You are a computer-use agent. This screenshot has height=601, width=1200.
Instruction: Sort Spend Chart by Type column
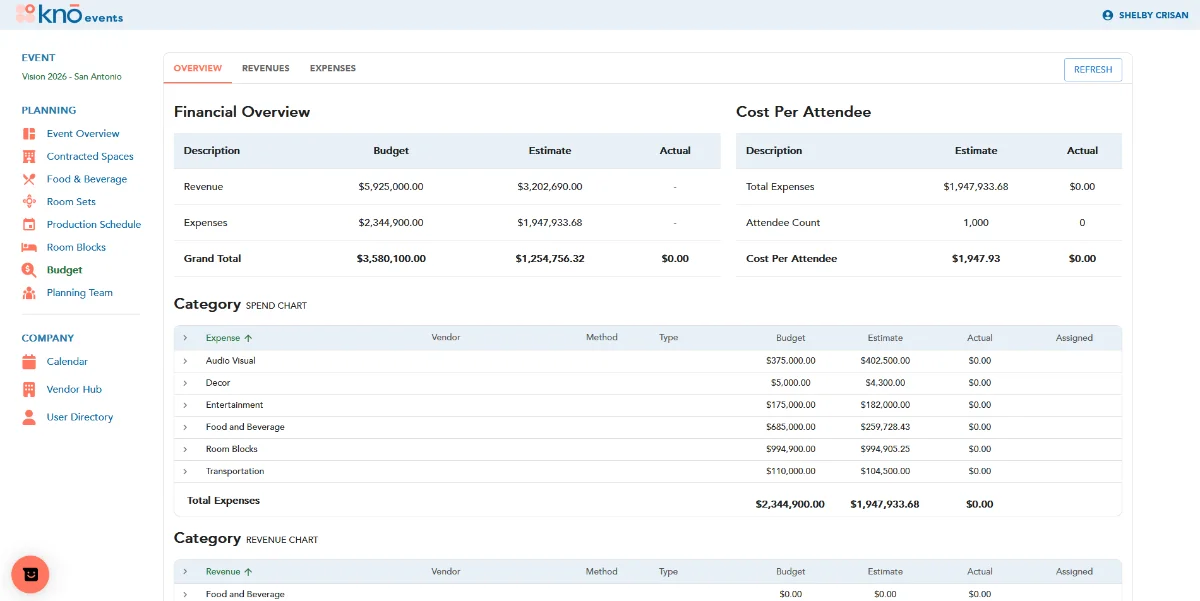[x=669, y=338]
